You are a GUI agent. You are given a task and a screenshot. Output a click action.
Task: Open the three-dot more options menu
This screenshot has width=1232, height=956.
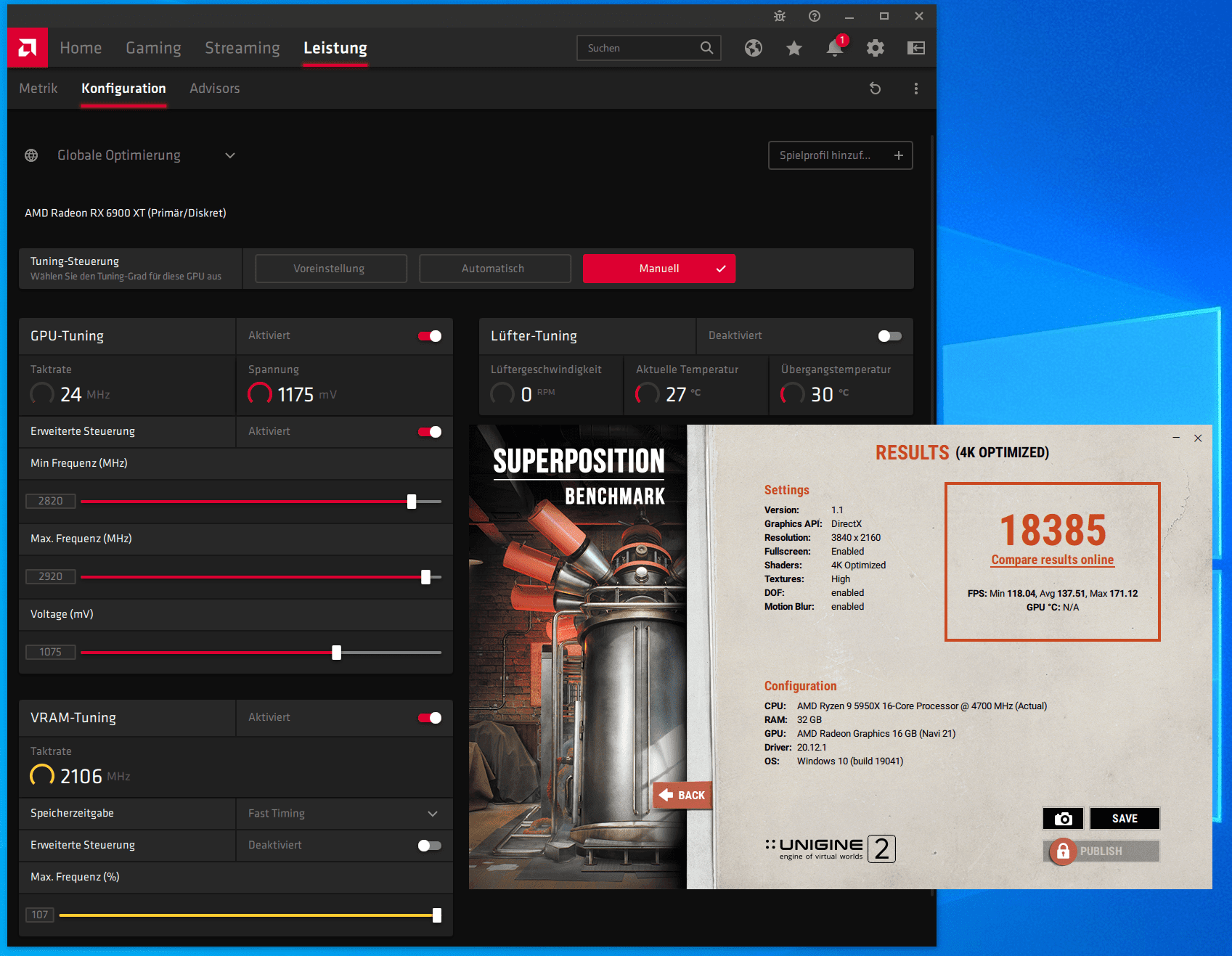coord(916,89)
